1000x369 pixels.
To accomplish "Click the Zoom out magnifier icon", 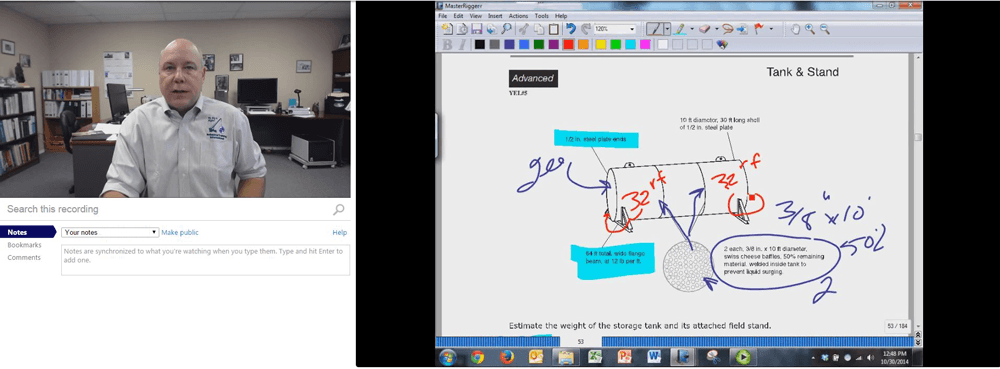I will (825, 29).
